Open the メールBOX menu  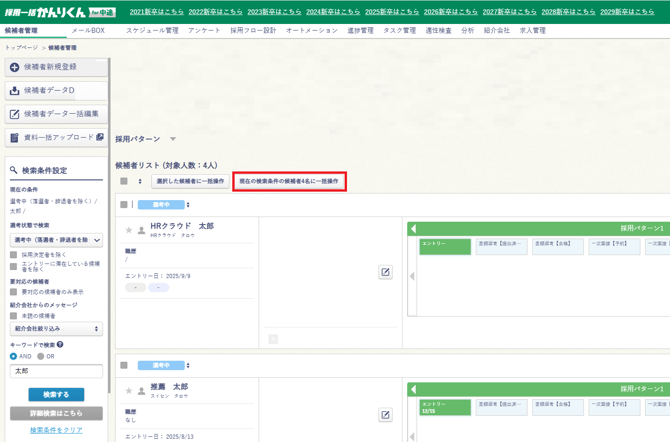point(87,31)
